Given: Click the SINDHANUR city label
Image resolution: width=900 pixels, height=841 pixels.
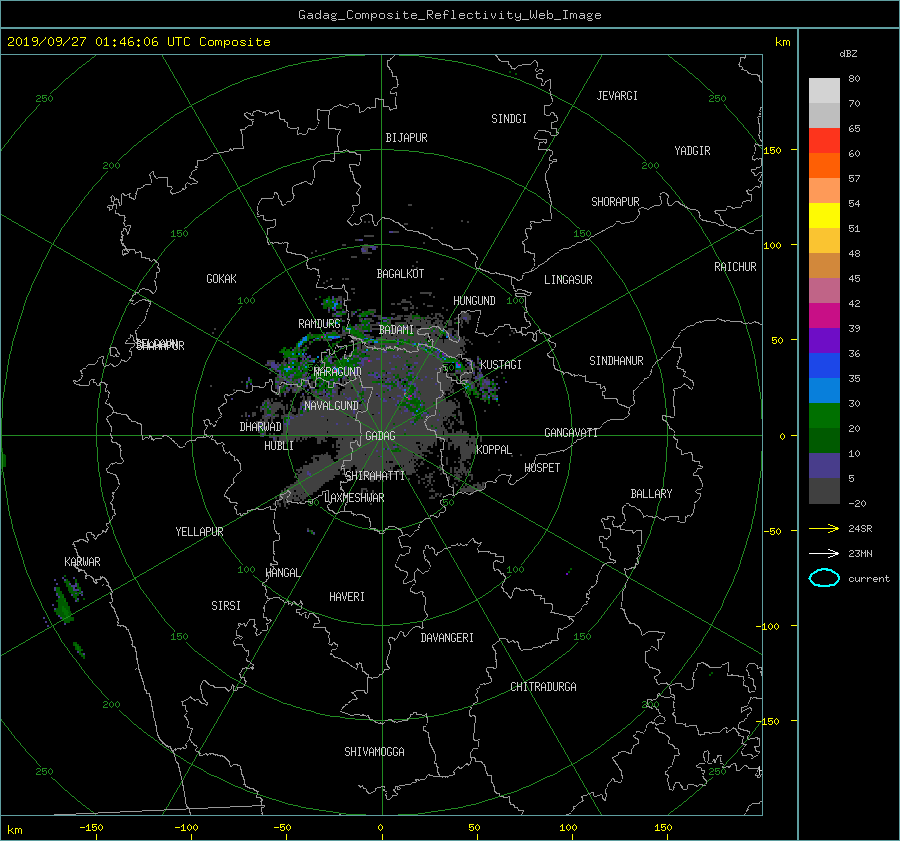Looking at the screenshot, I should pos(616,361).
